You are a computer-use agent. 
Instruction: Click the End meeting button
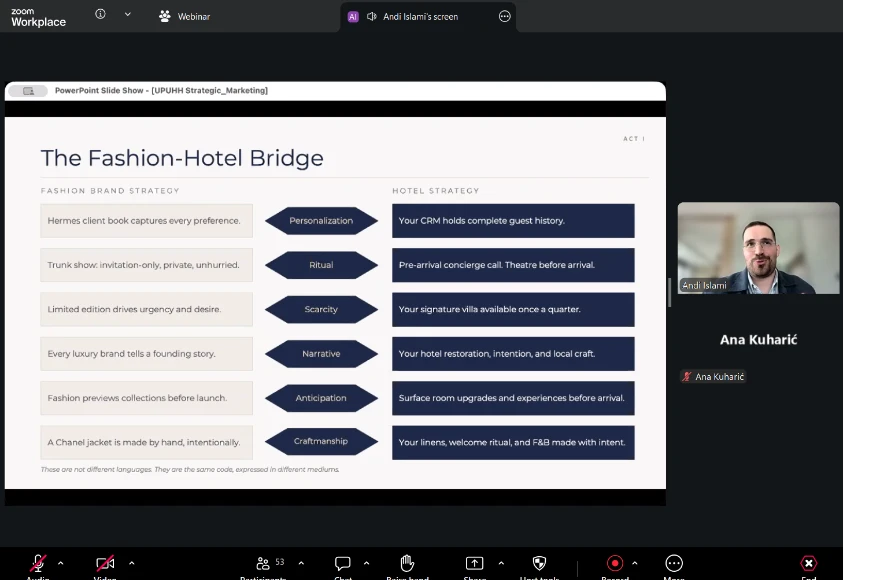pyautogui.click(x=808, y=564)
